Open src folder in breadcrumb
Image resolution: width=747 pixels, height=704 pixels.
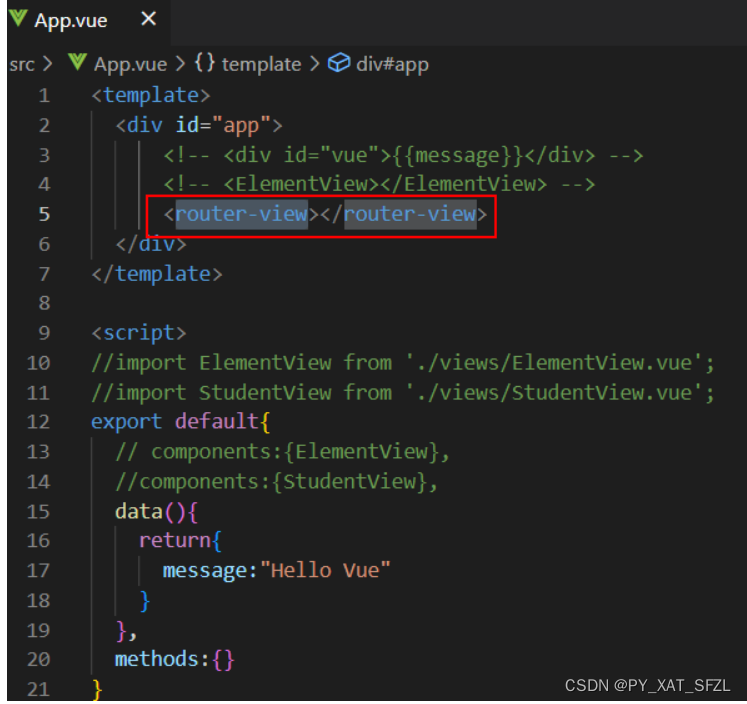click(22, 64)
